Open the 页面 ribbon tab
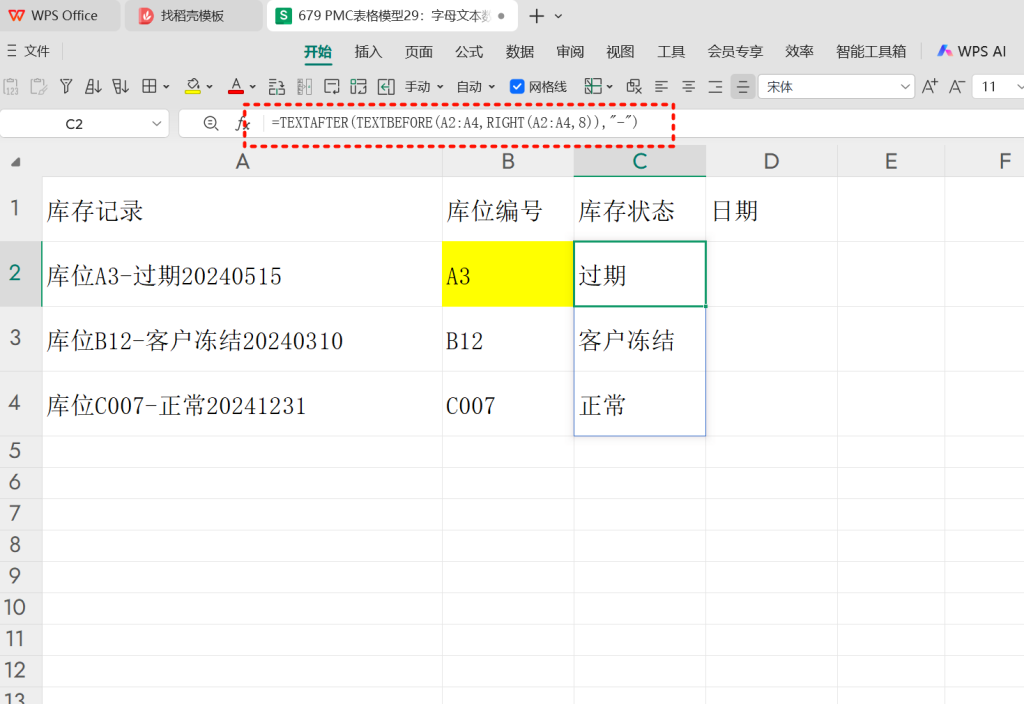 tap(419, 52)
